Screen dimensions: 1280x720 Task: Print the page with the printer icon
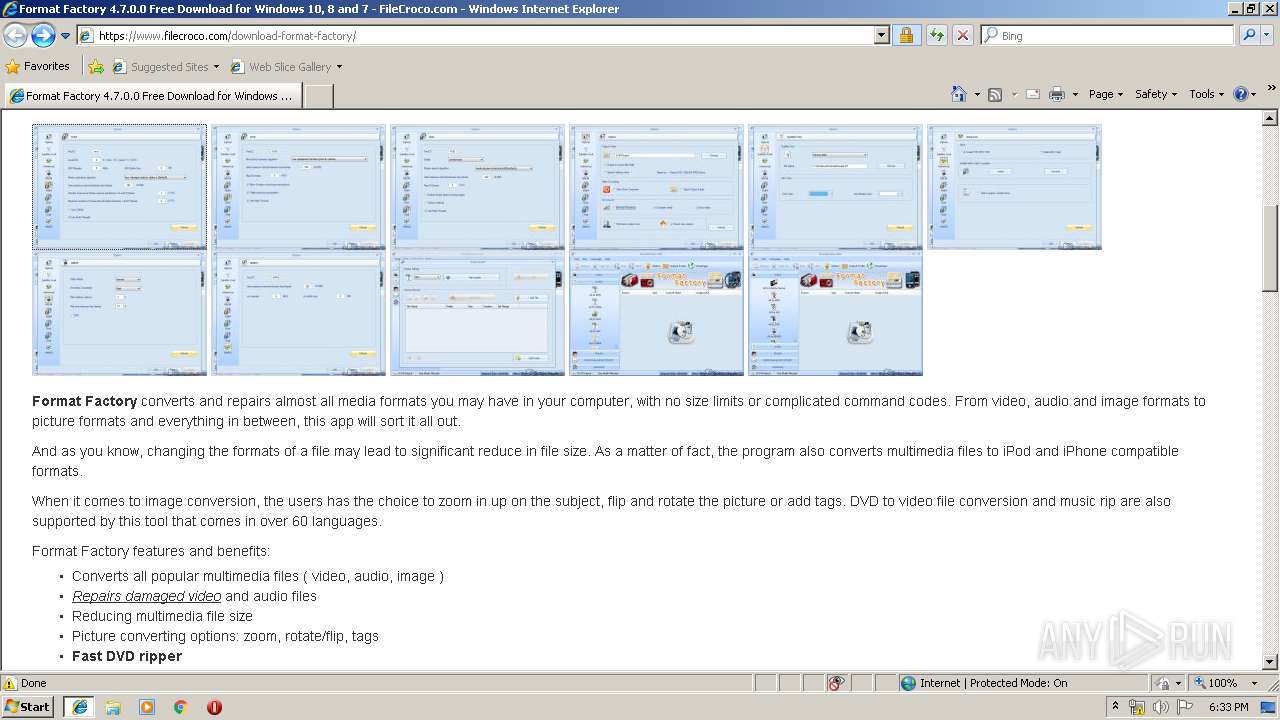(x=1058, y=94)
